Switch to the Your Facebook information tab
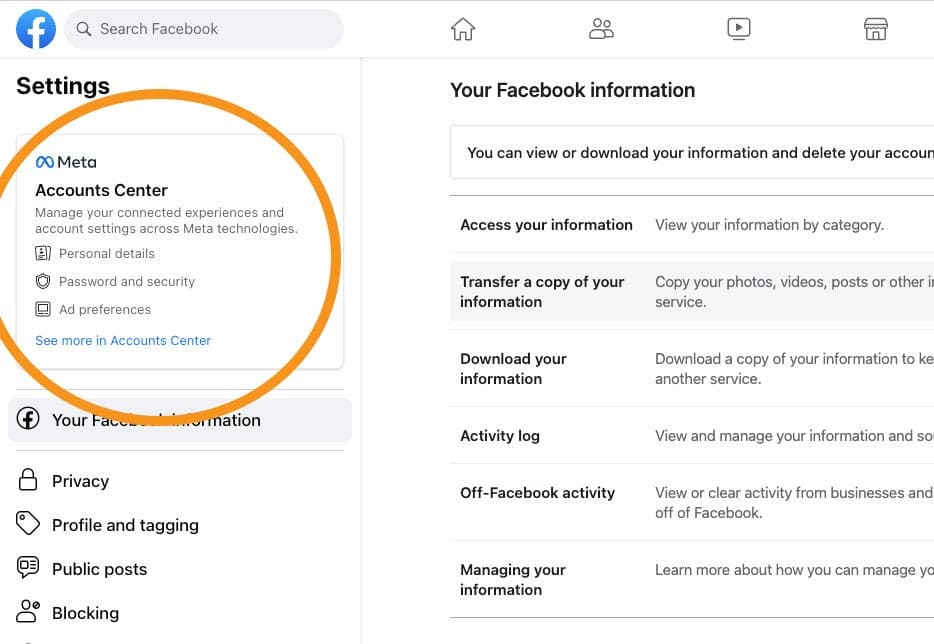 155,419
